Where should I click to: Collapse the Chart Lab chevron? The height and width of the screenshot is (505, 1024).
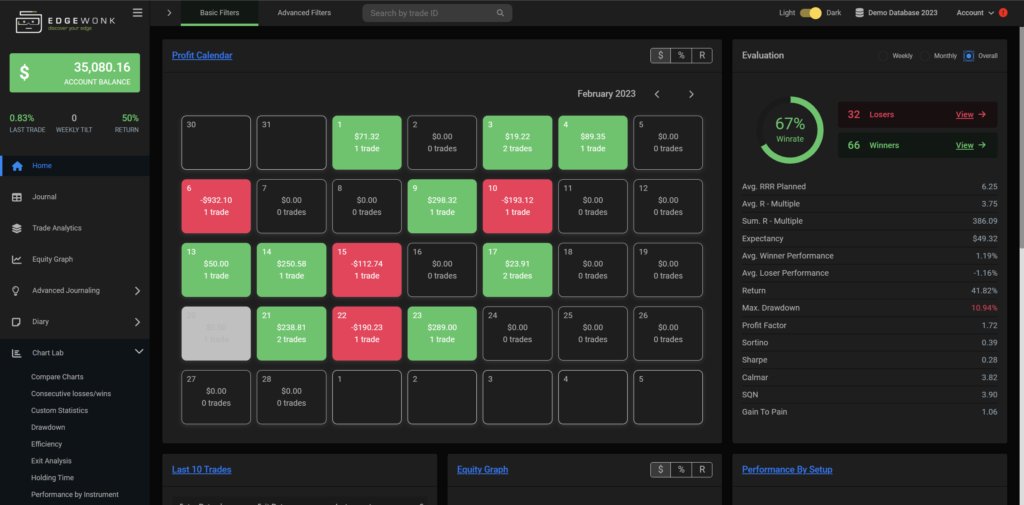138,351
